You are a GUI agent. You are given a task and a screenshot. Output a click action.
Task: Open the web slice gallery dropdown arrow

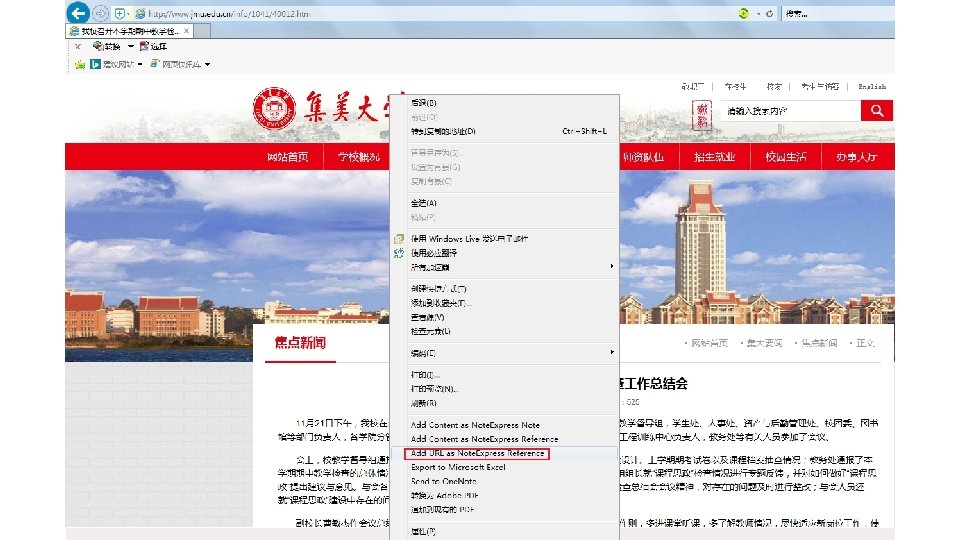[x=208, y=64]
